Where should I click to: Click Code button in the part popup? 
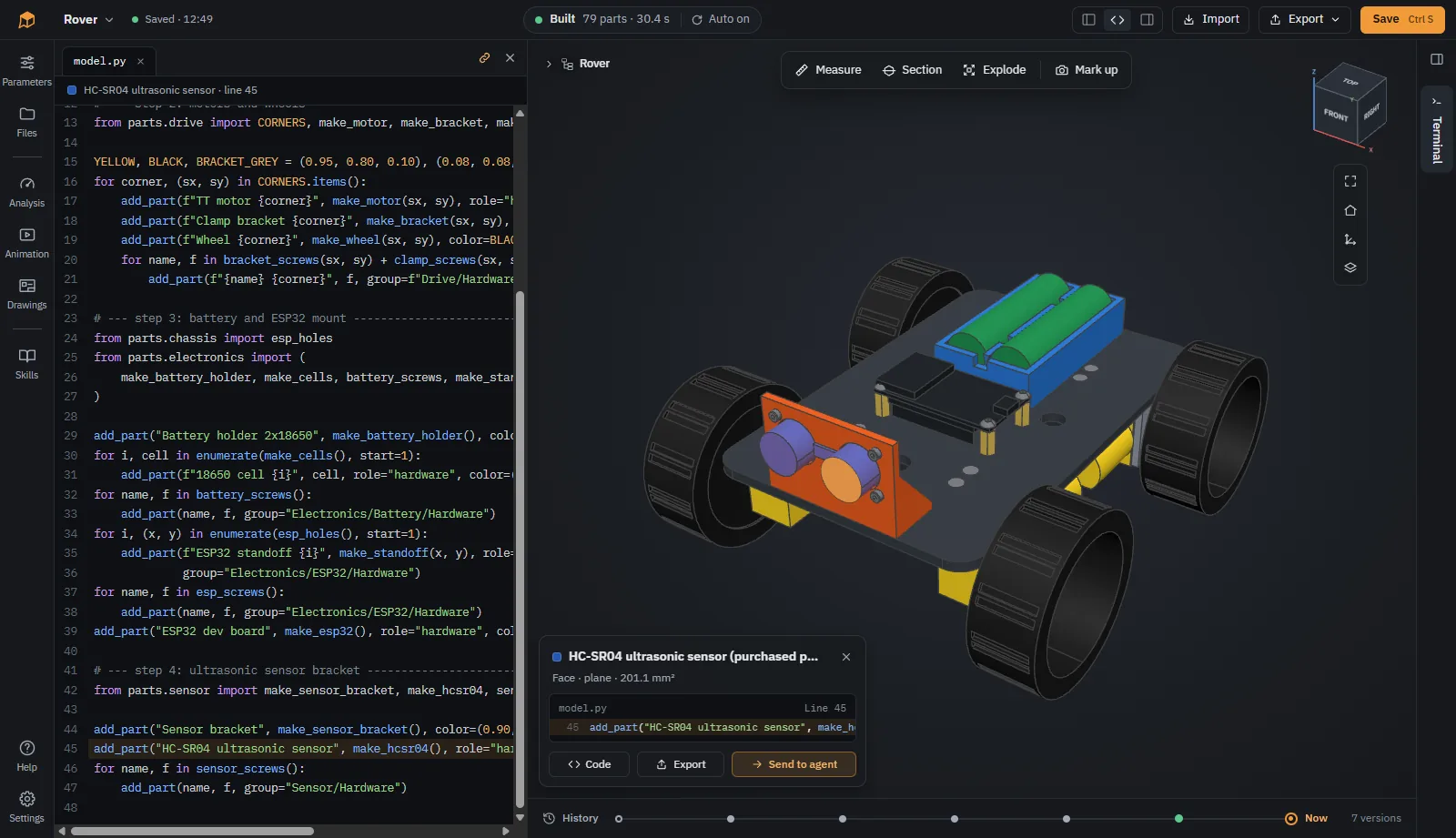[x=589, y=764]
